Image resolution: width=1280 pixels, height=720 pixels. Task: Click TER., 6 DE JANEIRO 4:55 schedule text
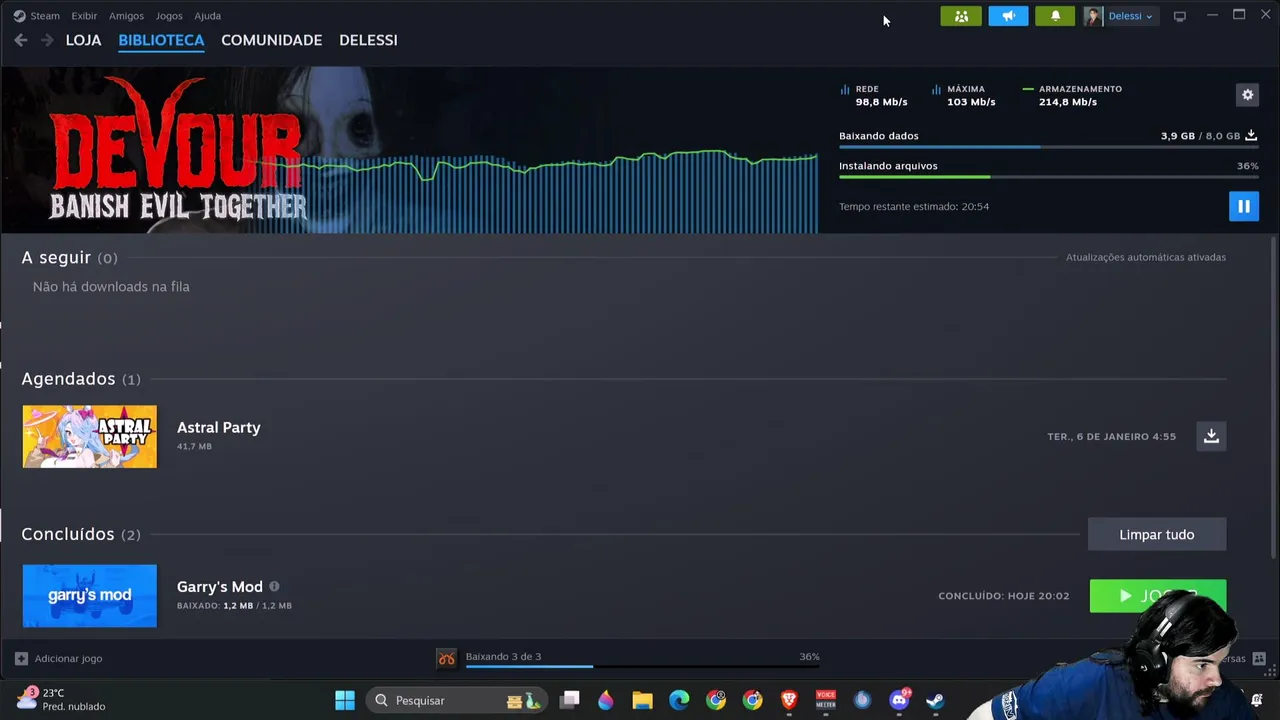[x=1112, y=437]
